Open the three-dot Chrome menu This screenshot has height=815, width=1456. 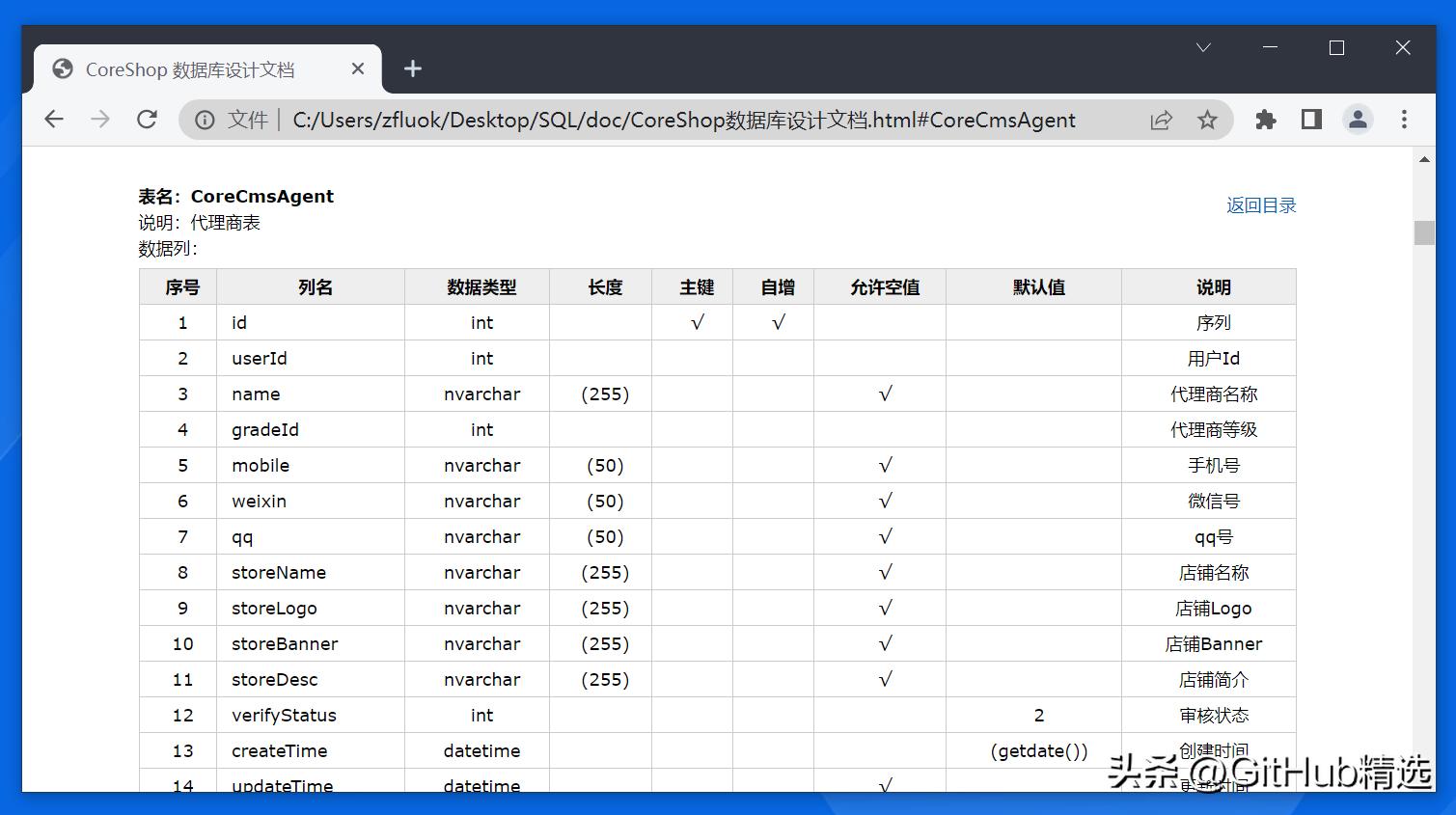tap(1404, 120)
